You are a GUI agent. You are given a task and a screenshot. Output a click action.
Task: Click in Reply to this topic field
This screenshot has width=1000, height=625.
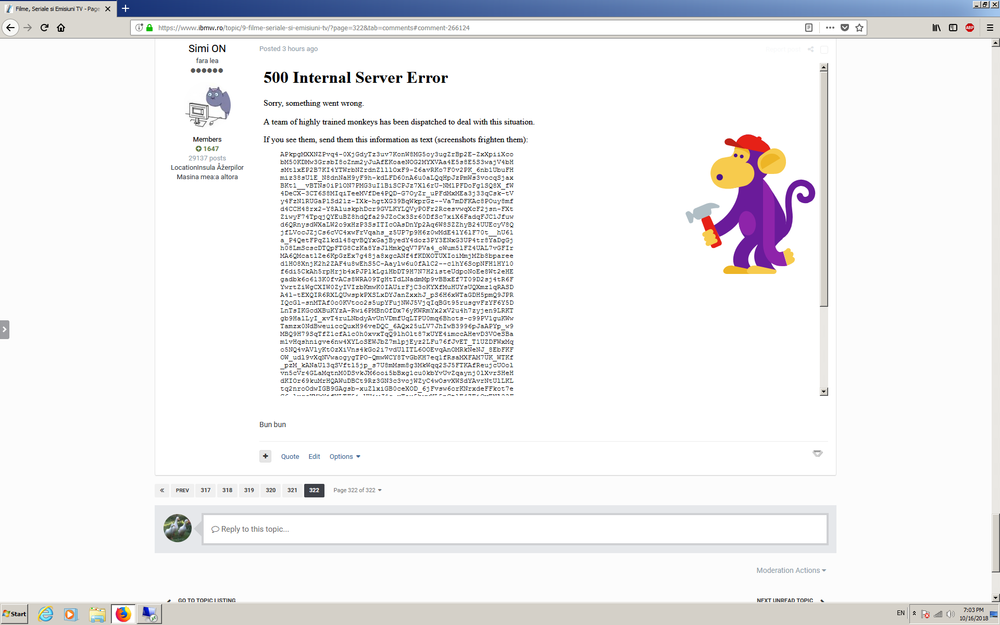point(515,529)
